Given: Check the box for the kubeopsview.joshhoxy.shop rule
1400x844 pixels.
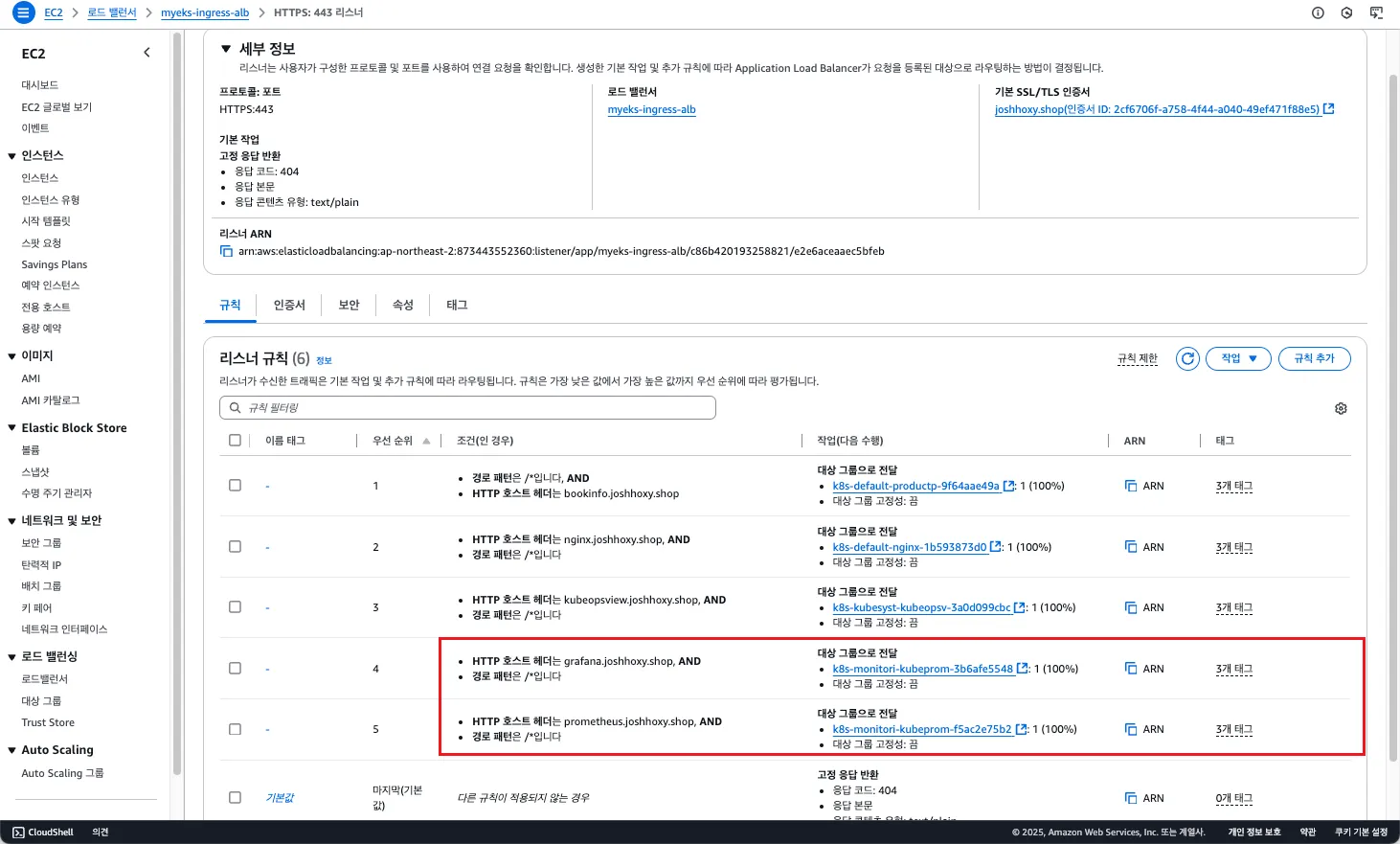Looking at the screenshot, I should coord(235,607).
